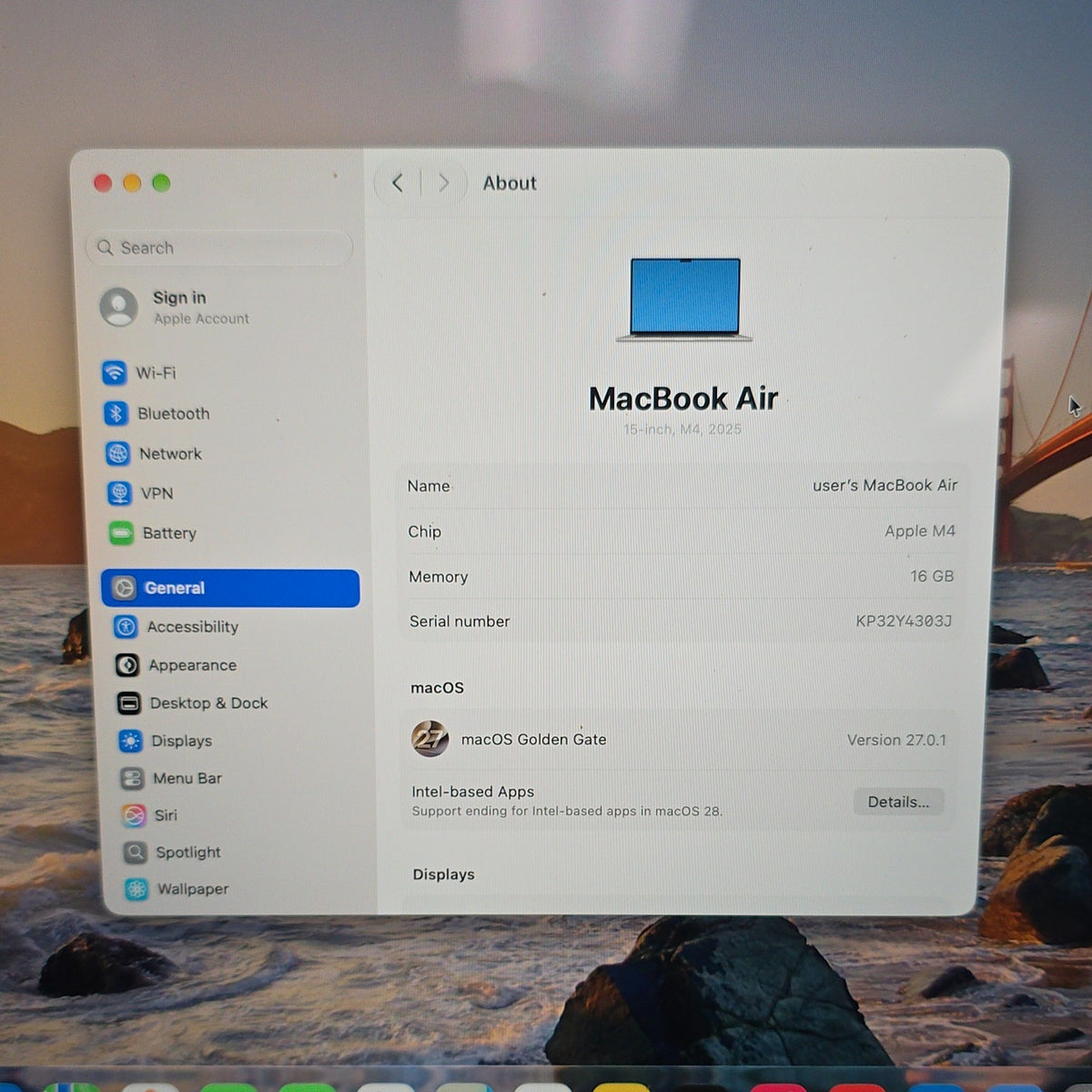Viewport: 1092px width, 1092px height.
Task: Click the General gear icon
Action: [x=124, y=588]
